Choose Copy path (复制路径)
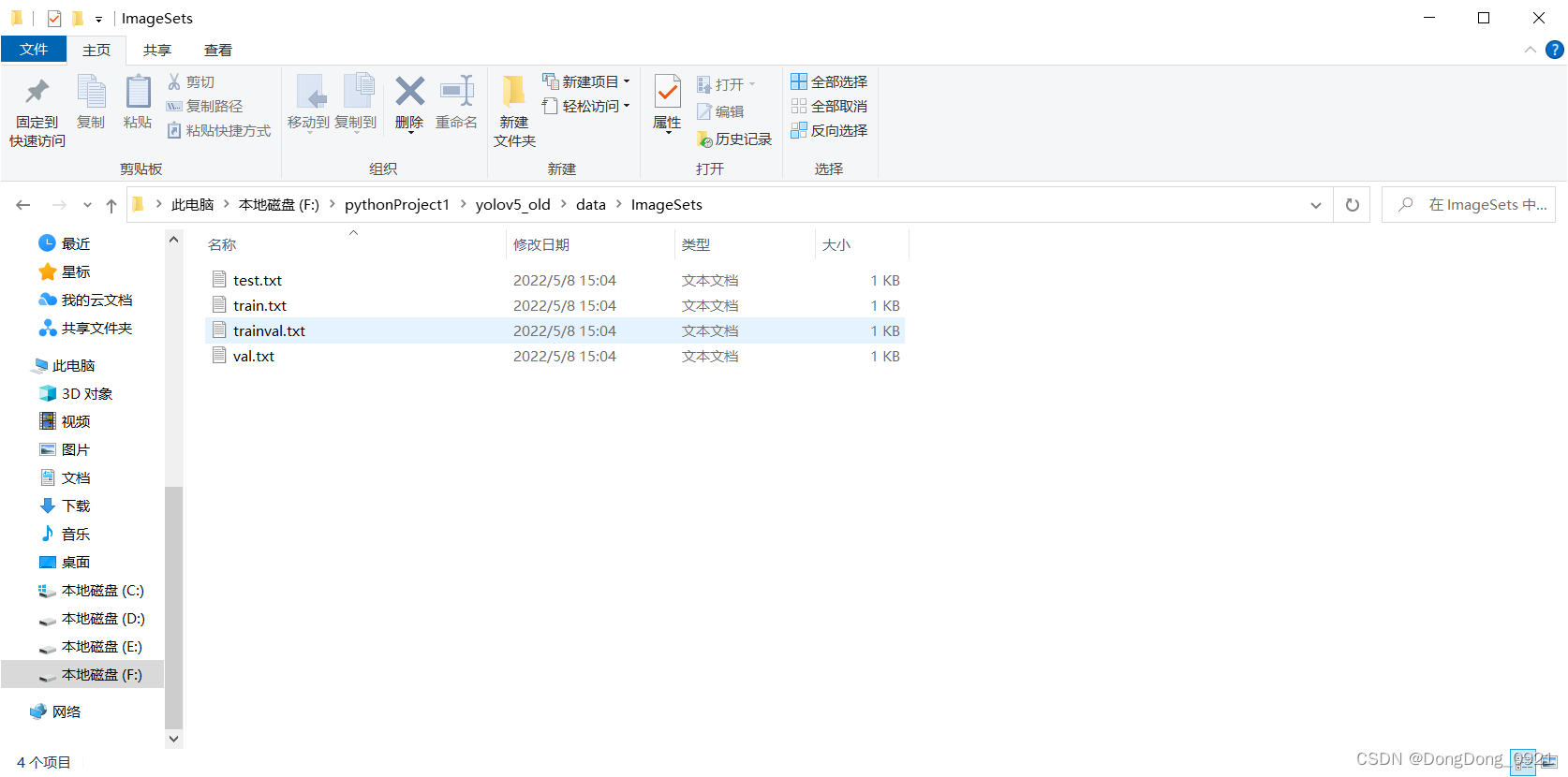This screenshot has width=1568, height=777. pos(204,107)
